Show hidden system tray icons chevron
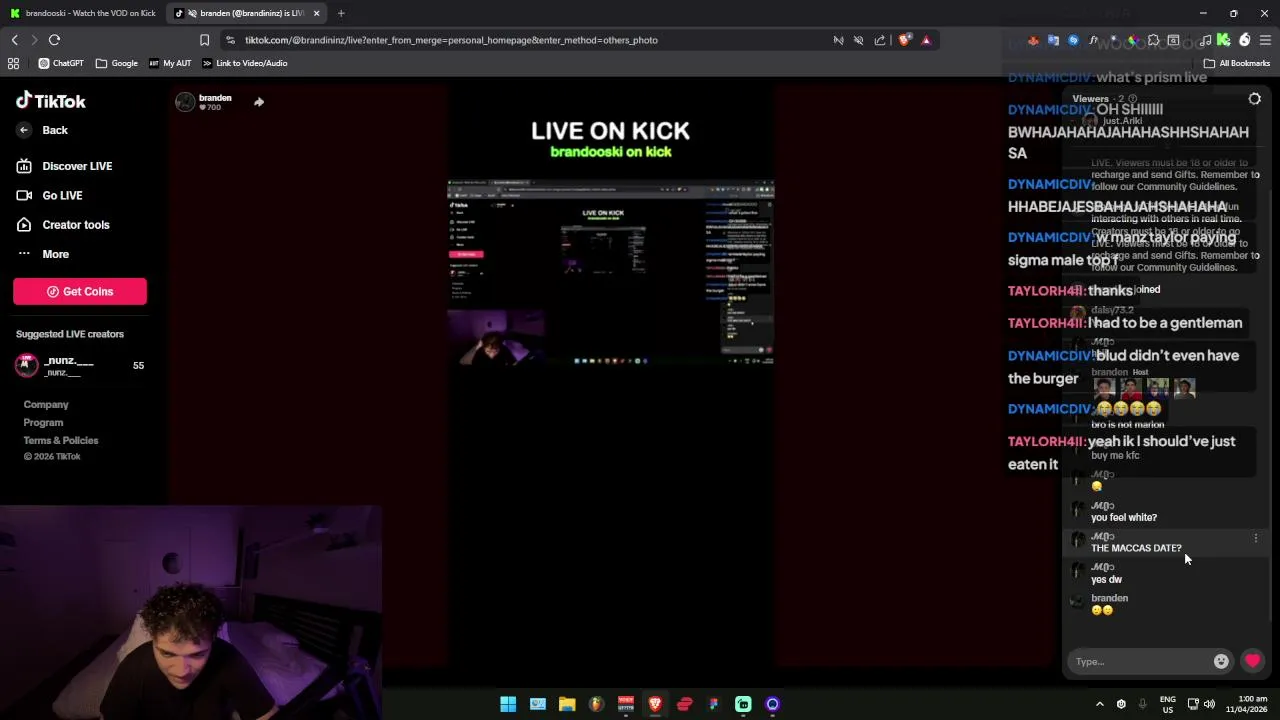Image resolution: width=1280 pixels, height=720 pixels. [x=1100, y=704]
